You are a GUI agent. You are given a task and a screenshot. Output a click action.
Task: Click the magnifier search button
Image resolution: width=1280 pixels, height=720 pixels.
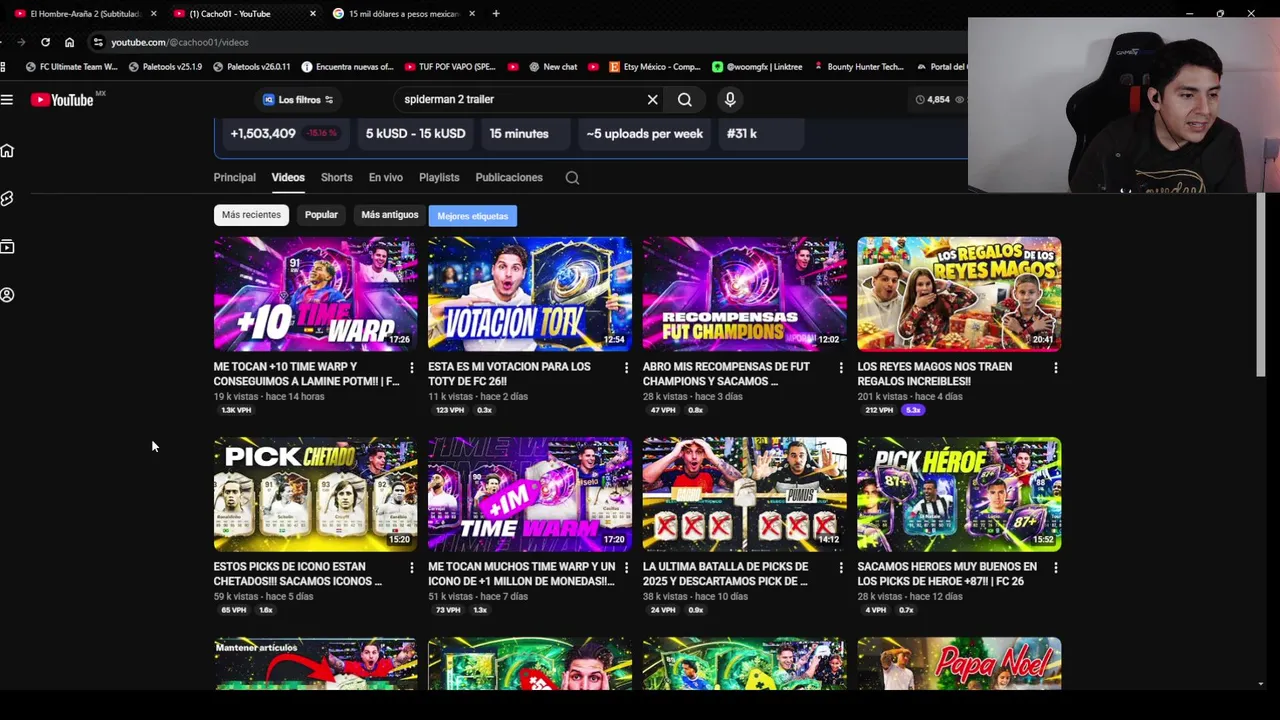pyautogui.click(x=685, y=99)
